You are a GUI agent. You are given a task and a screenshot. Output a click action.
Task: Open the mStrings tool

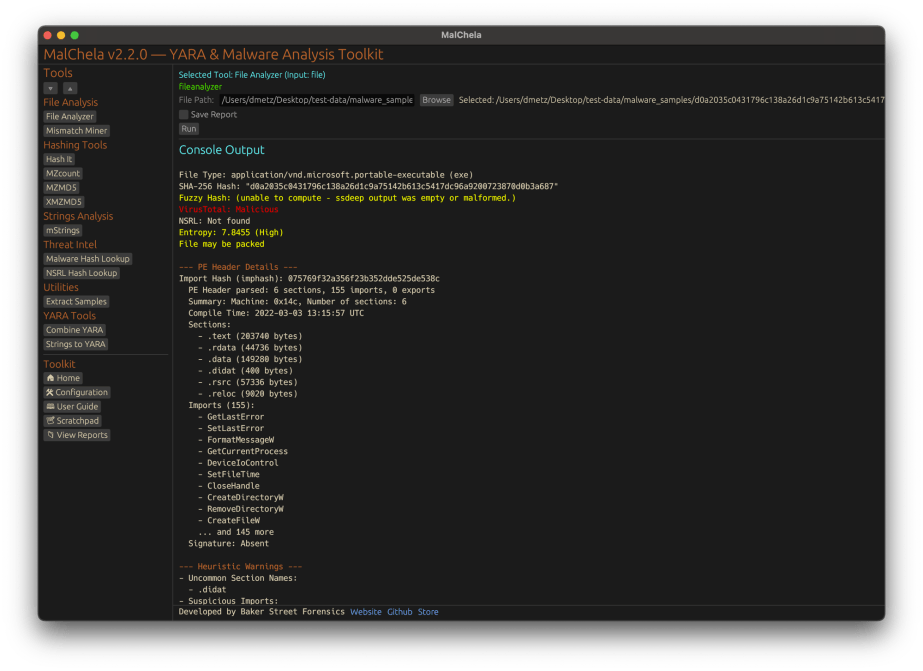(62, 230)
